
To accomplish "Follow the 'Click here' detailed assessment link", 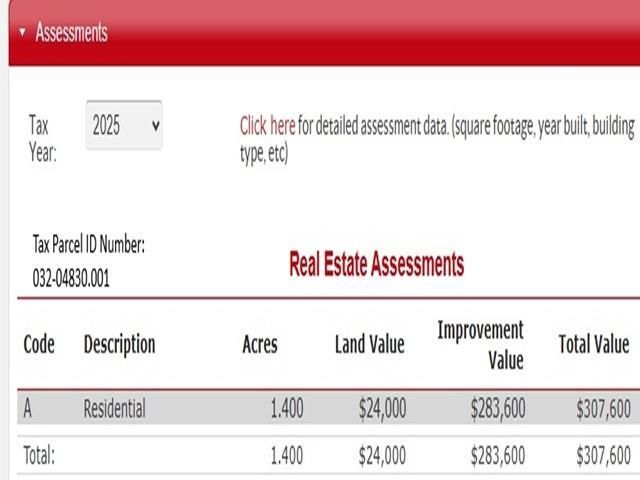I will point(267,126).
